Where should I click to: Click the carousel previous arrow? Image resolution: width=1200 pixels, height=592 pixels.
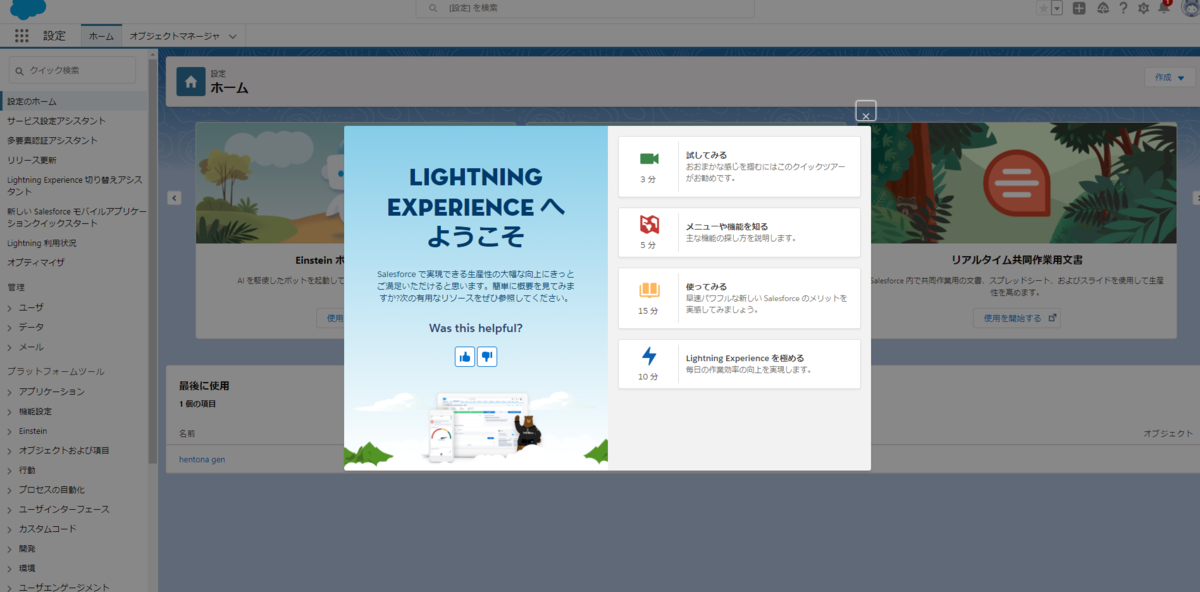(x=174, y=198)
